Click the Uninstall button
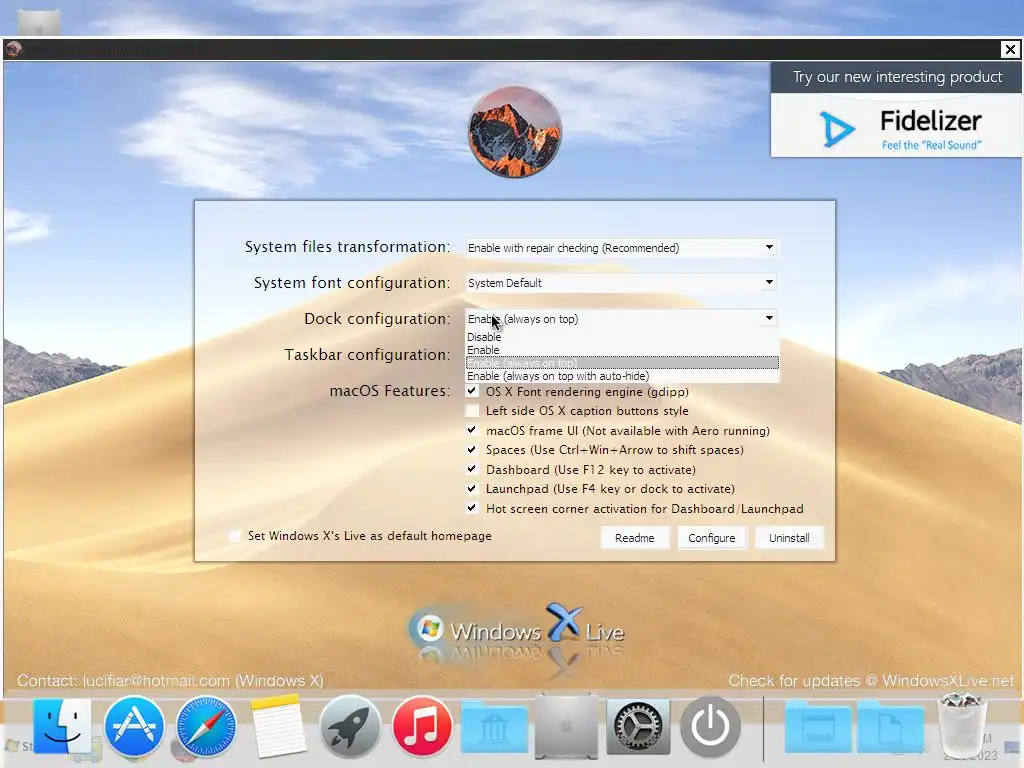The image size is (1024, 768). tap(789, 537)
